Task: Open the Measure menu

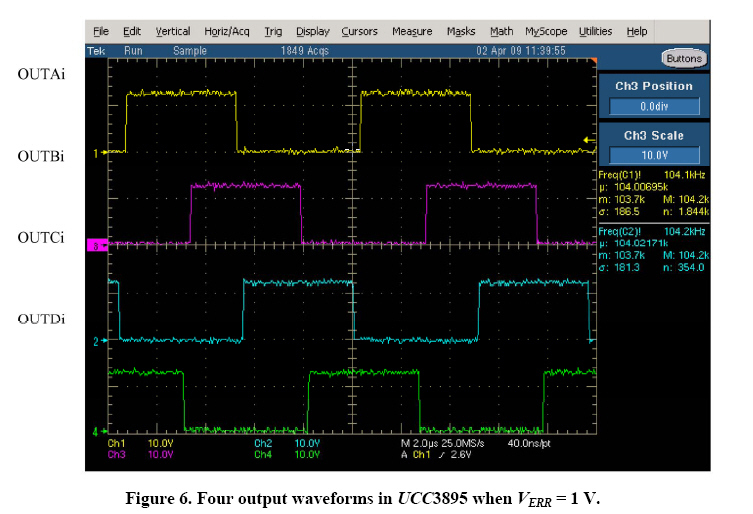Action: click(412, 31)
